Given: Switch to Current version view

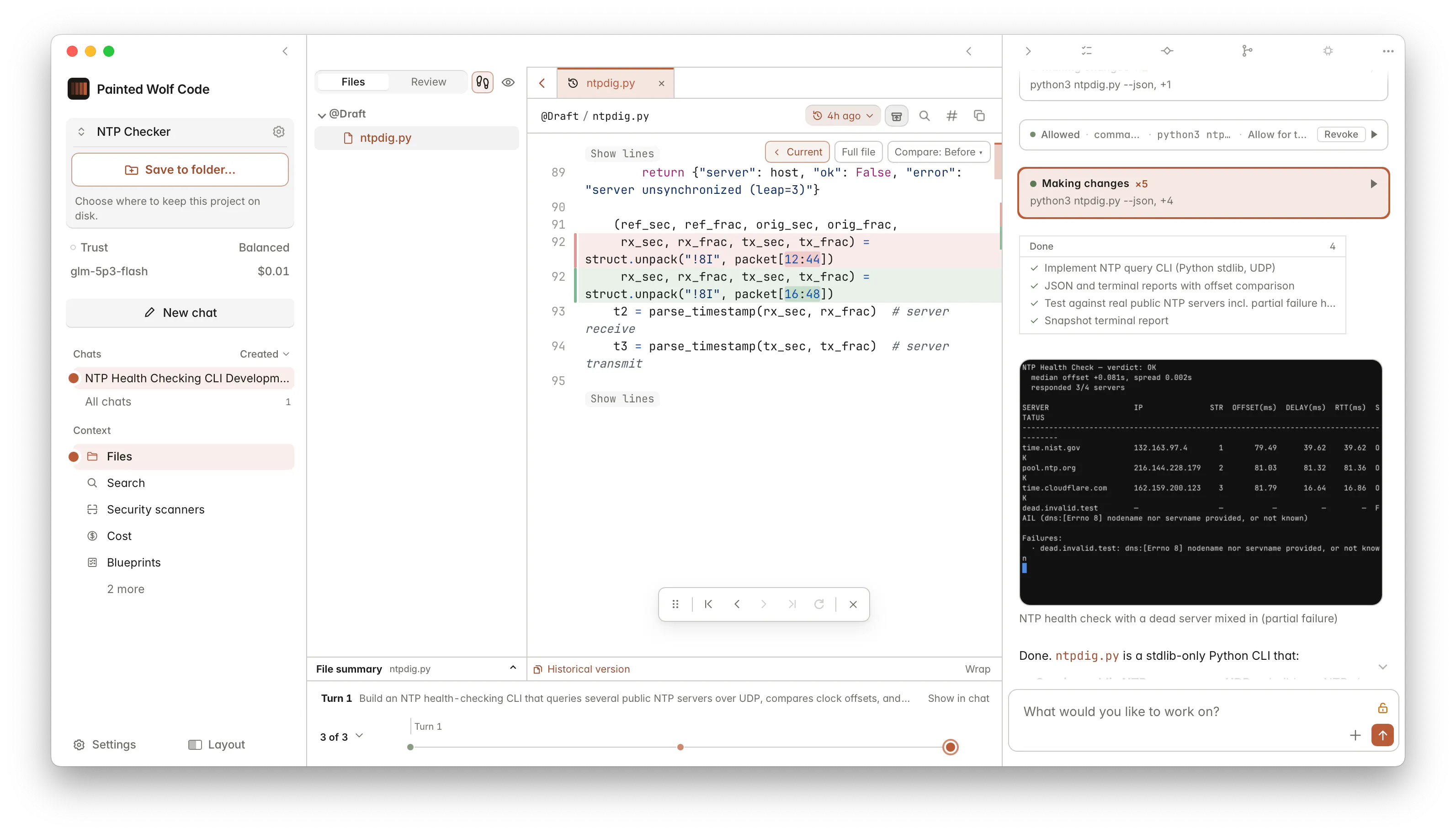Looking at the screenshot, I should pyautogui.click(x=797, y=152).
